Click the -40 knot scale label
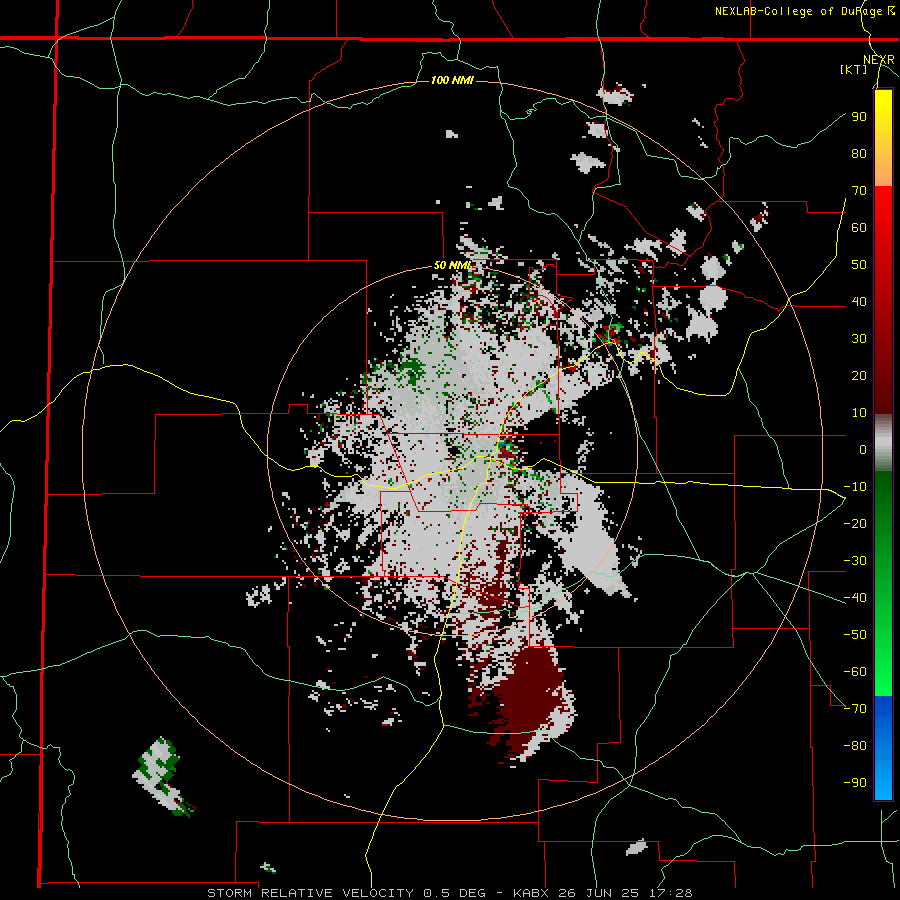Viewport: 900px width, 900px height. (x=855, y=598)
